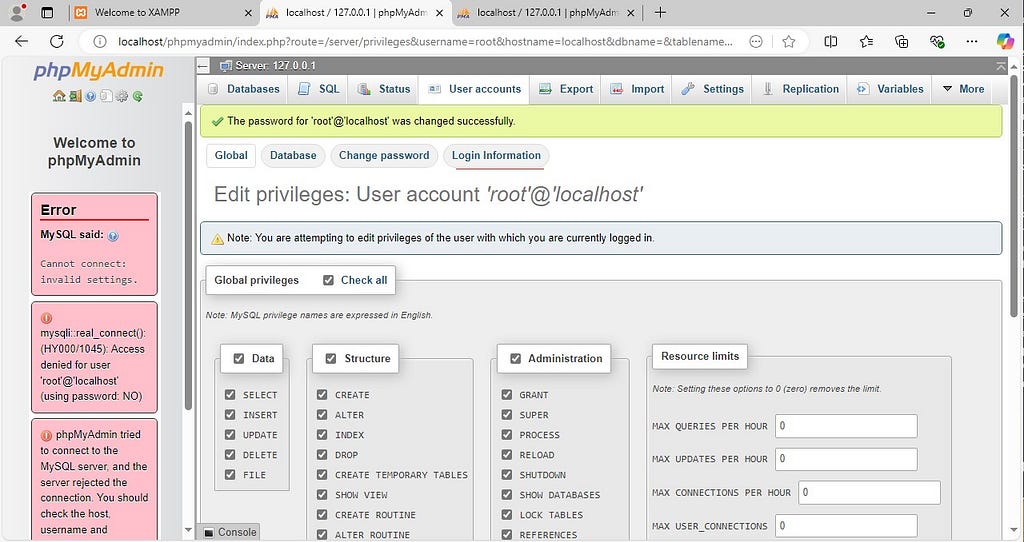
Task: Go back with browser arrow
Action: 22,42
